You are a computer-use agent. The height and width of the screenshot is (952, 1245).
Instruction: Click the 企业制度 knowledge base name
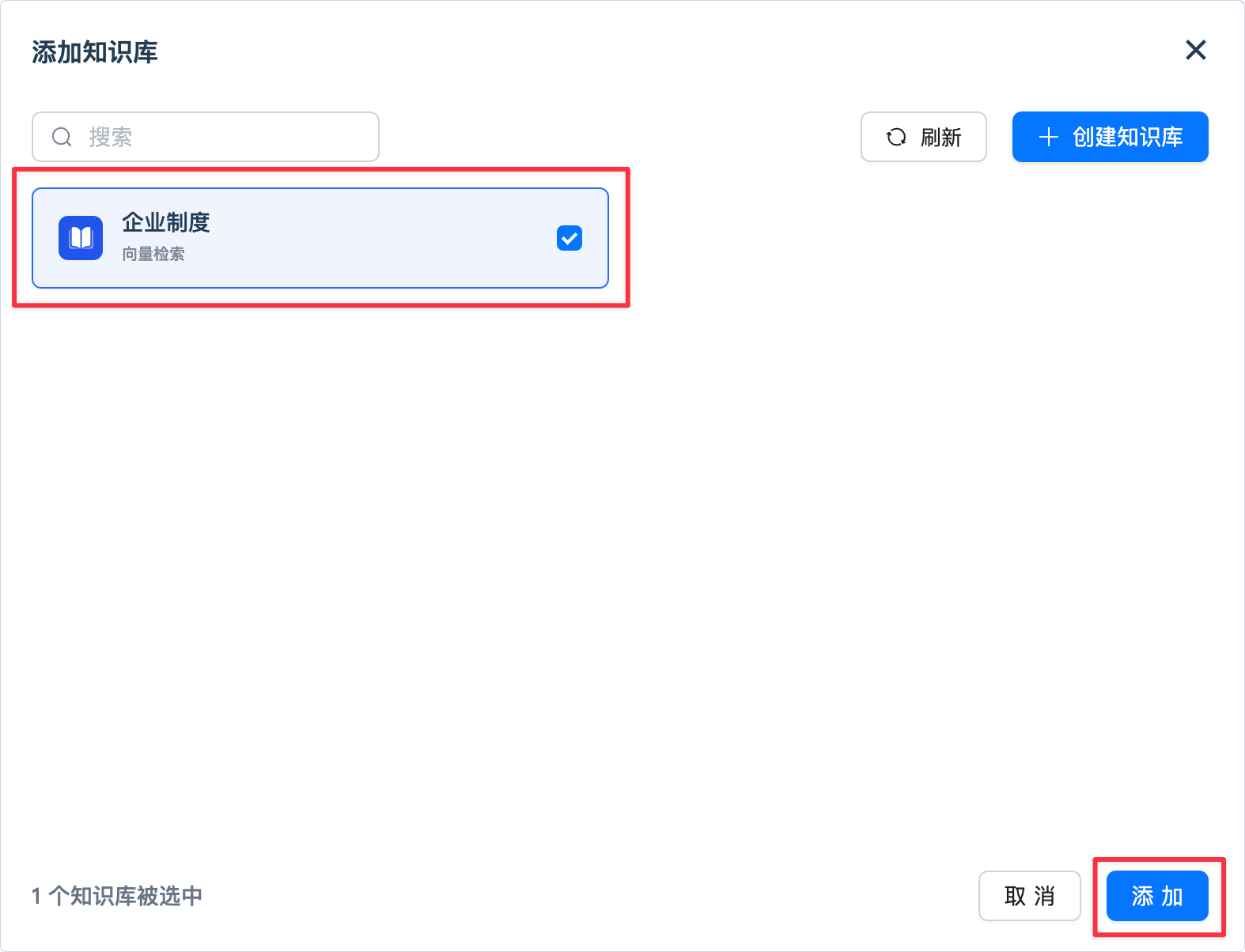pyautogui.click(x=166, y=222)
